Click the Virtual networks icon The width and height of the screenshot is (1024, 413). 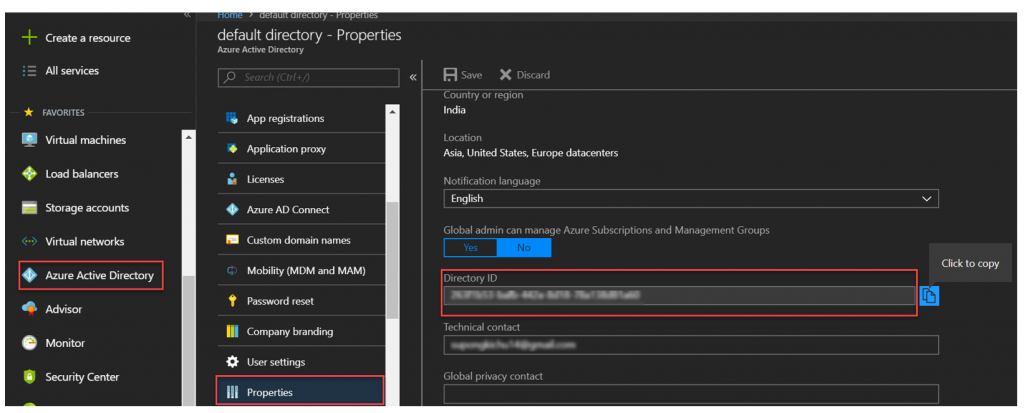coord(29,241)
